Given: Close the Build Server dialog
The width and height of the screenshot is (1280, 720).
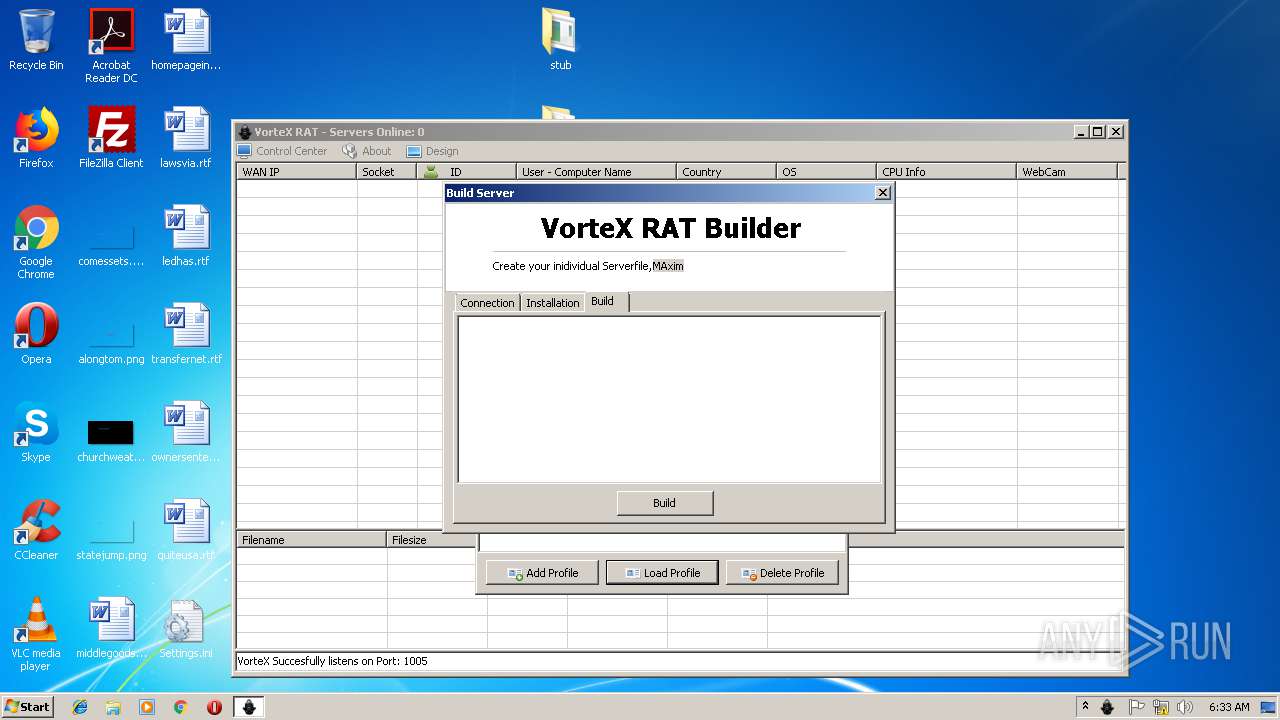Looking at the screenshot, I should point(882,193).
